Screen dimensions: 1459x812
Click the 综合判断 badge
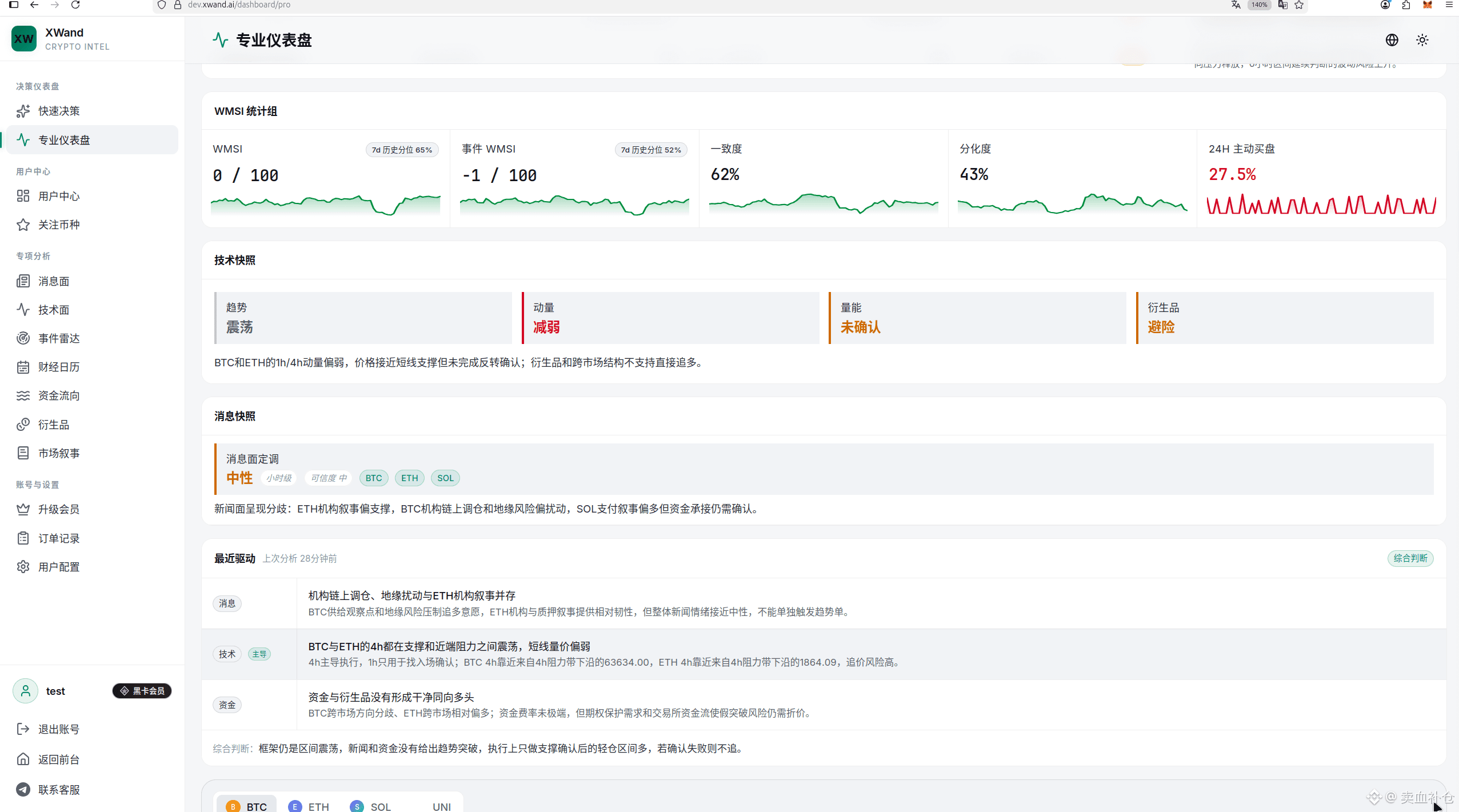(x=1410, y=558)
